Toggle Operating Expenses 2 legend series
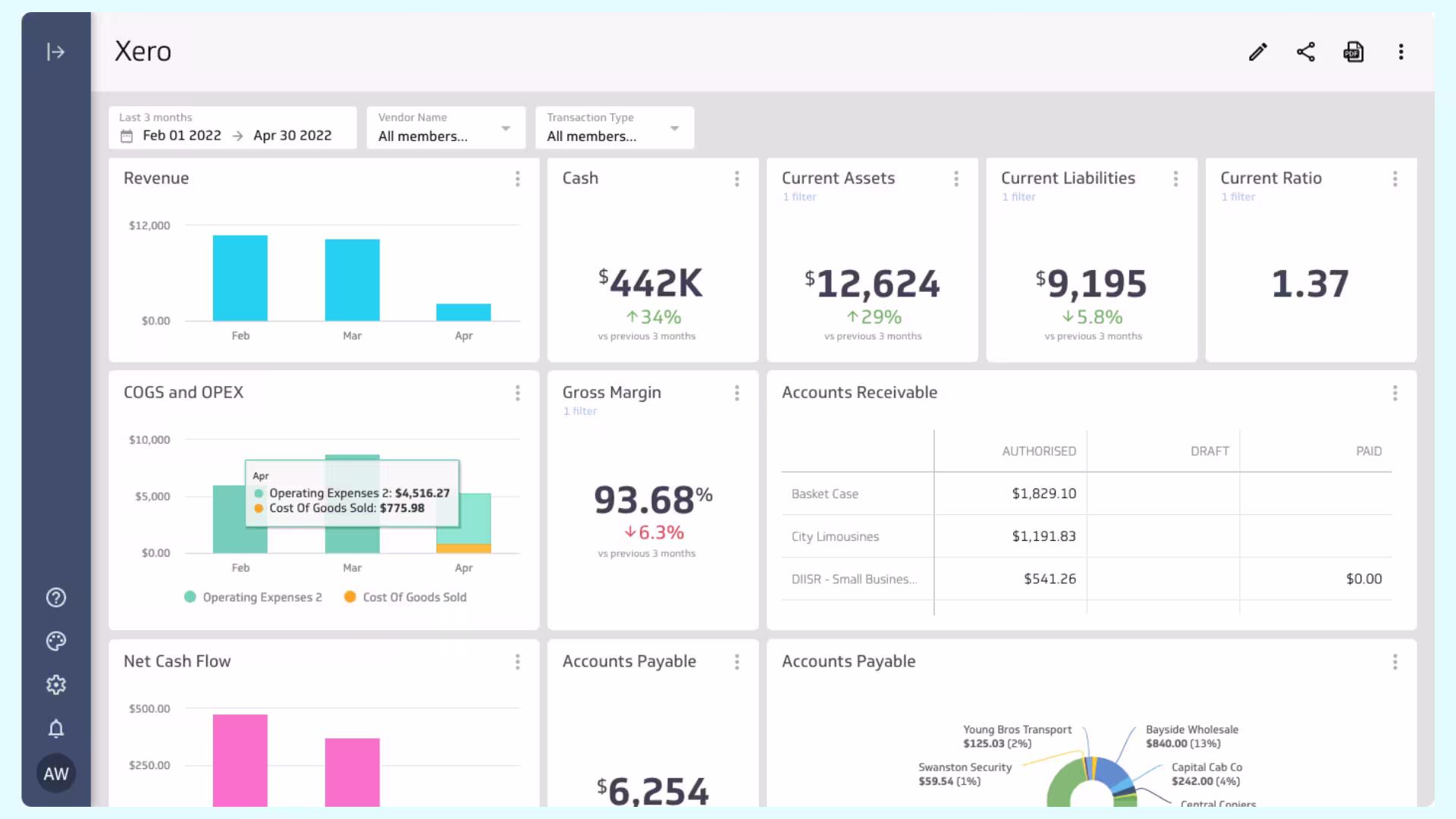The width and height of the screenshot is (1456, 819). tap(253, 598)
